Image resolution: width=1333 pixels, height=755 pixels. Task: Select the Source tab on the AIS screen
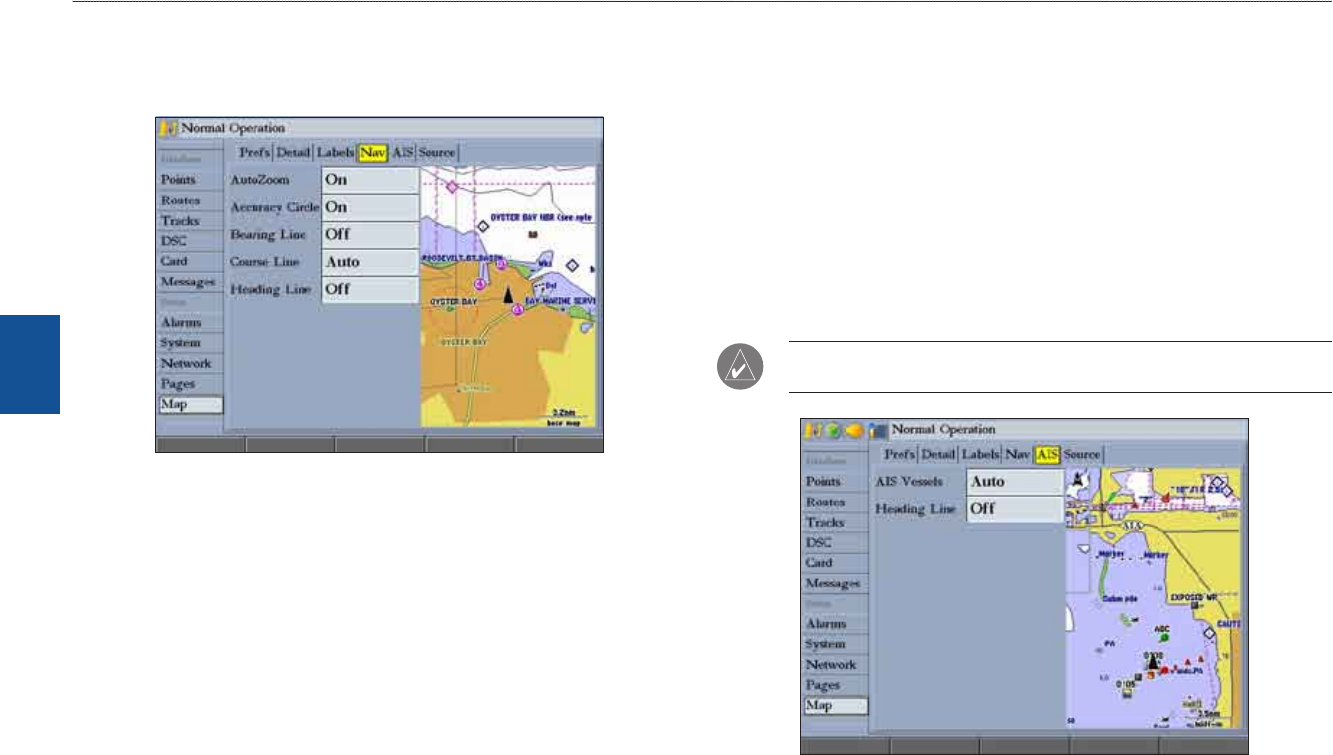click(1082, 455)
